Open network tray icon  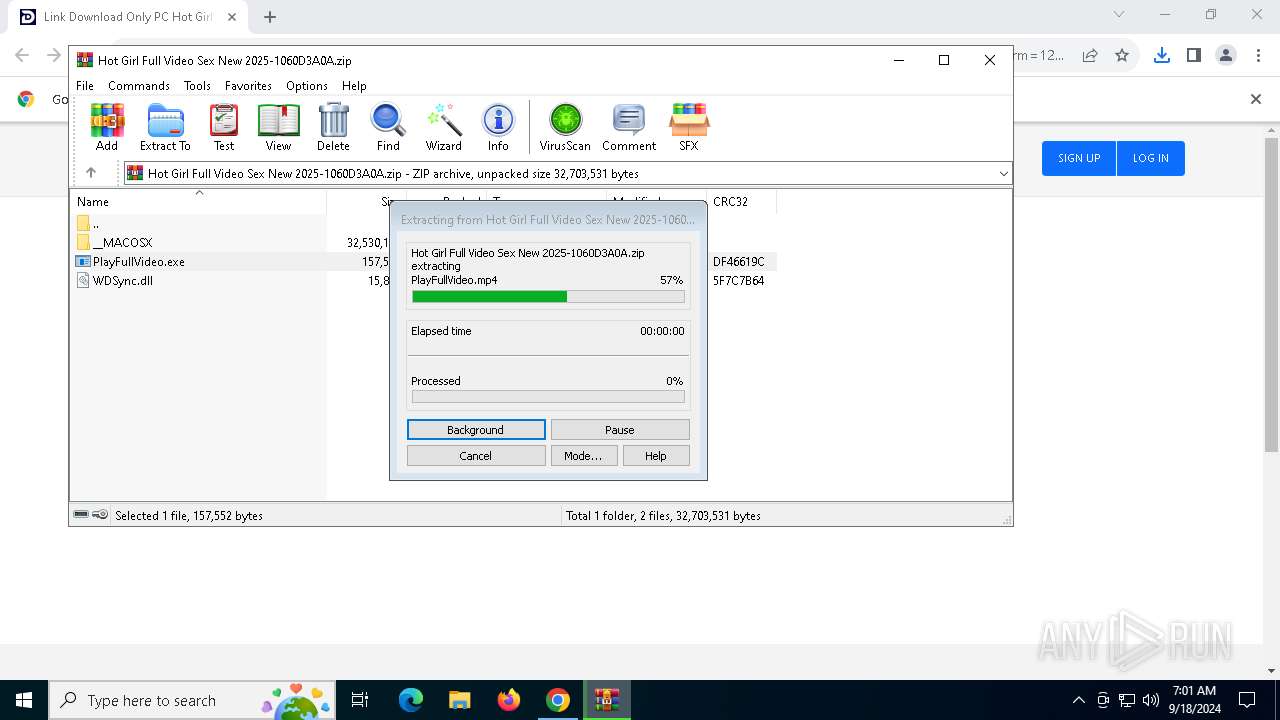click(1127, 700)
